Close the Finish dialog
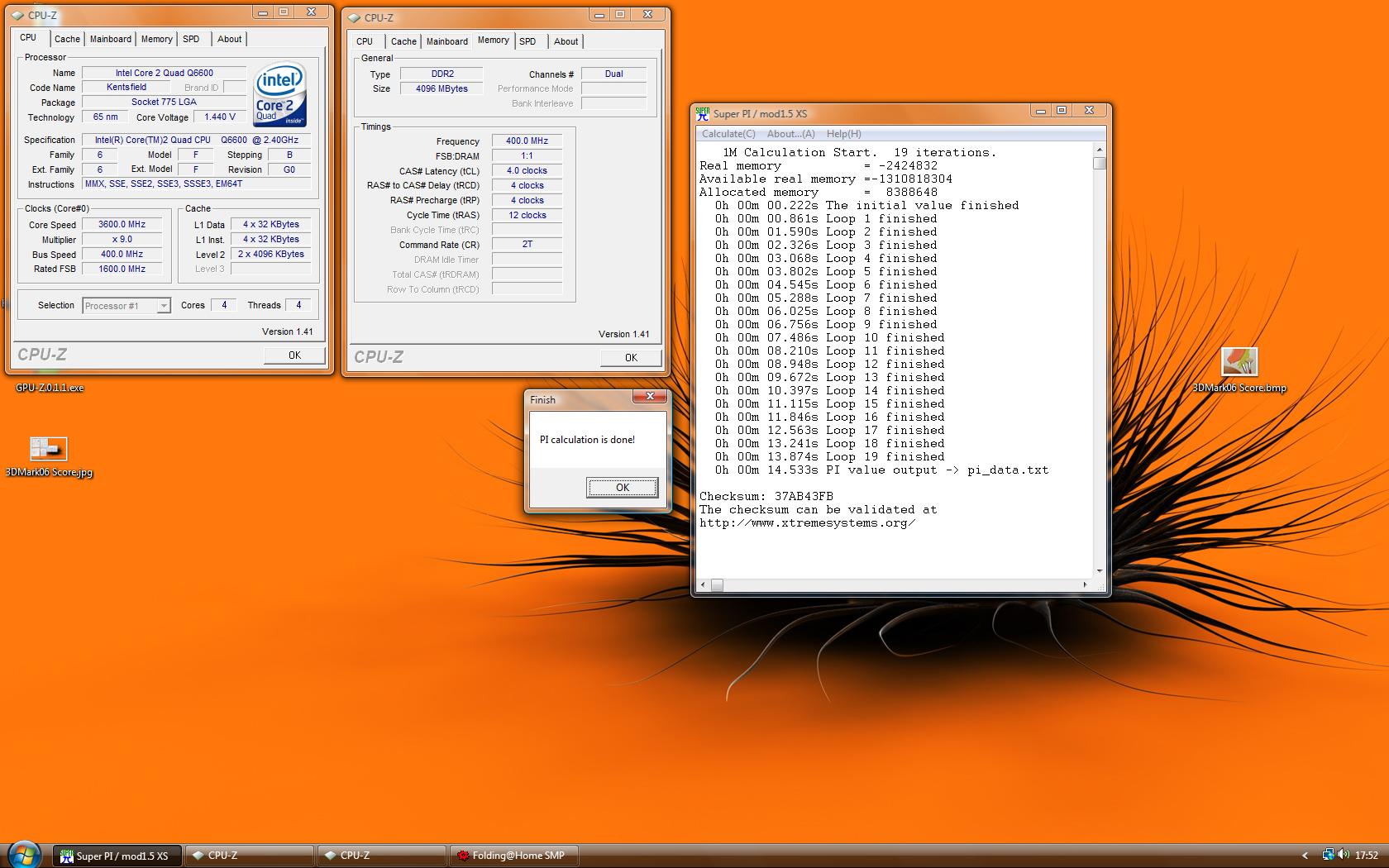Image resolution: width=1389 pixels, height=868 pixels. pyautogui.click(x=650, y=397)
